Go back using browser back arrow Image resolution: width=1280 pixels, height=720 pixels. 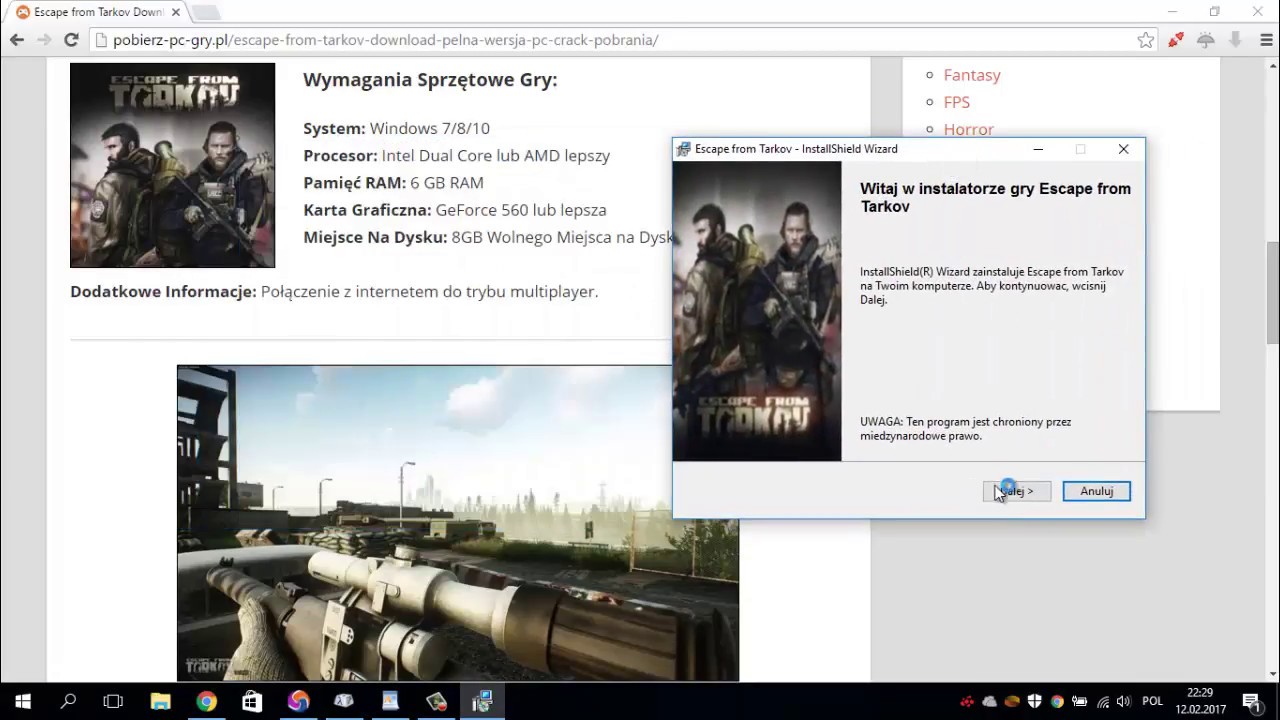pyautogui.click(x=17, y=40)
